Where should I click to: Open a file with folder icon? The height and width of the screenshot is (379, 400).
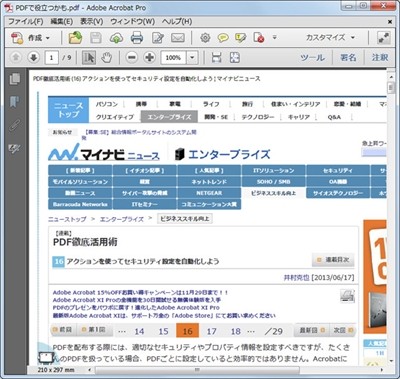[x=75, y=38]
